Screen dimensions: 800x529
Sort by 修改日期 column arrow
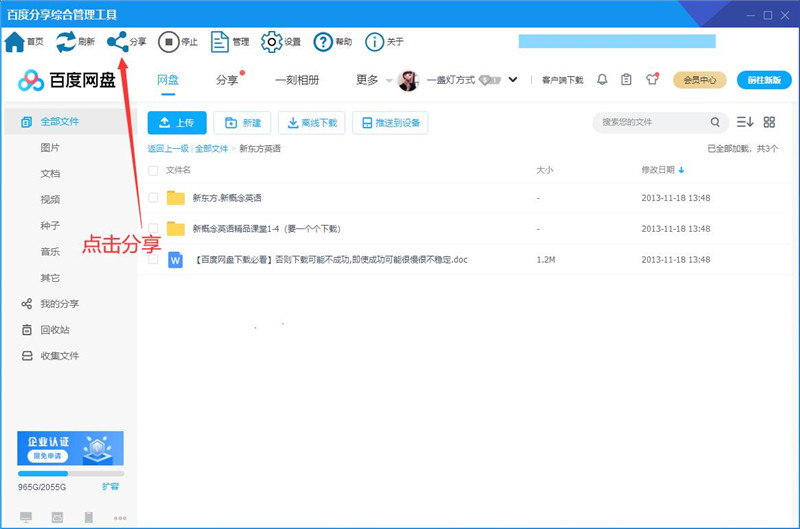681,170
